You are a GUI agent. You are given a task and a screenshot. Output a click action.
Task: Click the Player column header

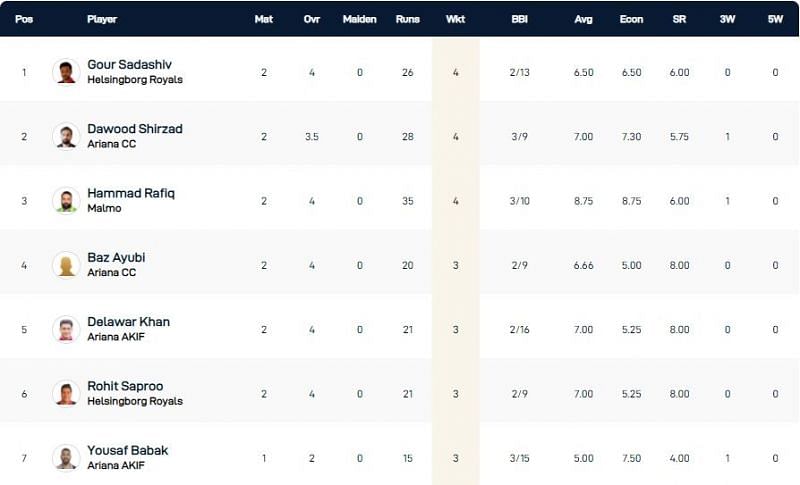click(x=102, y=19)
